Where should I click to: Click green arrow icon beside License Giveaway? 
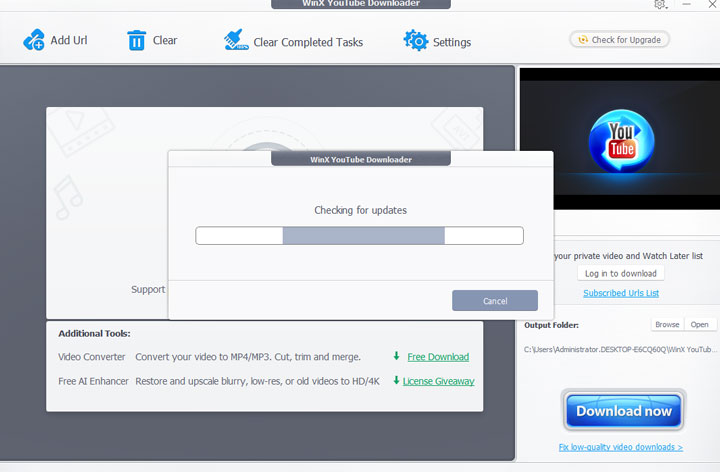[x=396, y=380]
